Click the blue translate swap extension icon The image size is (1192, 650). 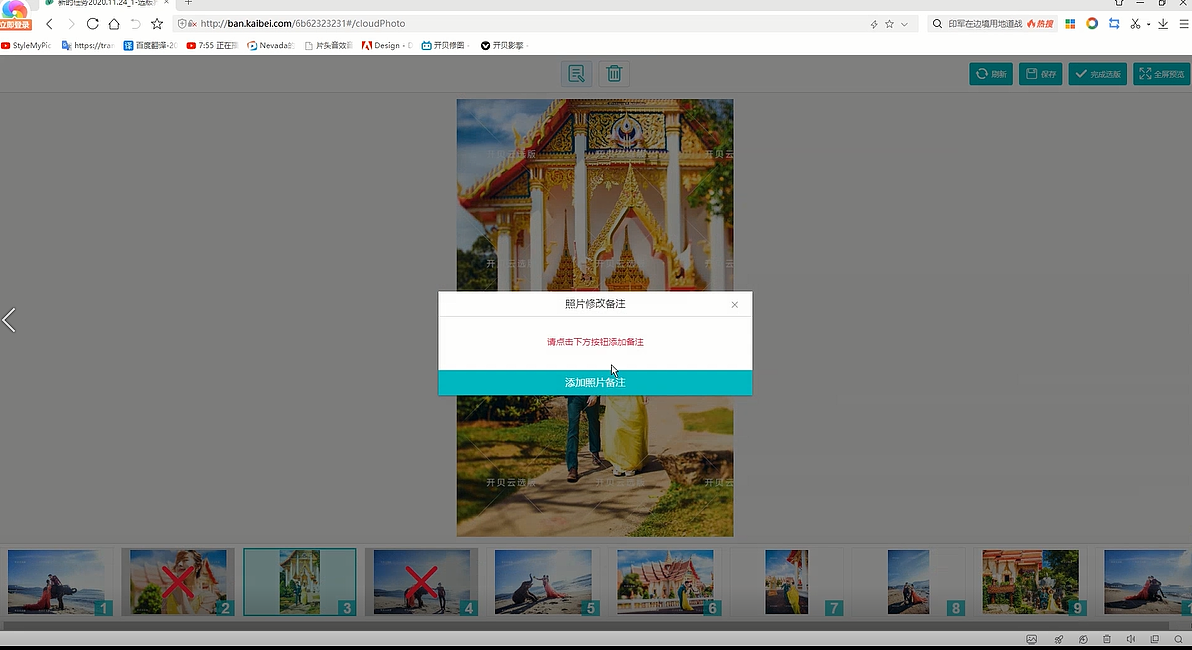[x=1114, y=24]
